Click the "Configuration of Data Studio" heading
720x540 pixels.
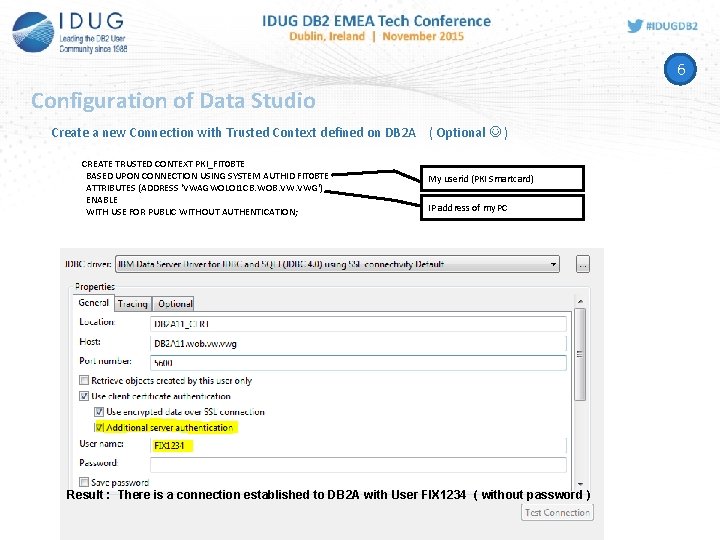[173, 101]
